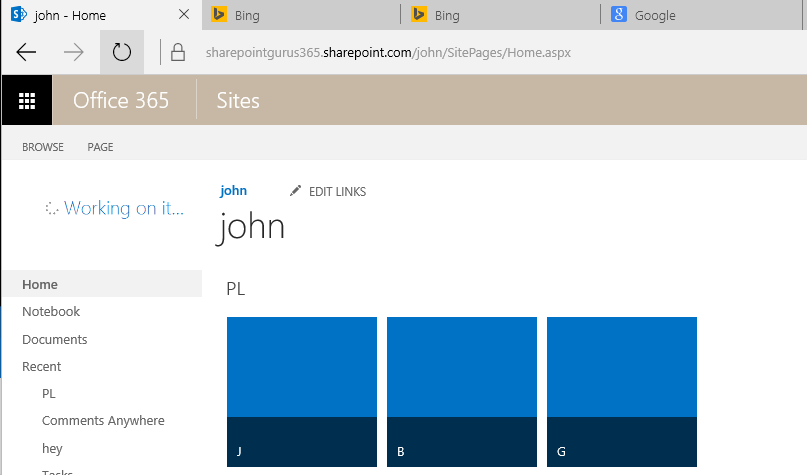Click the Sites link in header
Image resolution: width=807 pixels, height=475 pixels.
tap(238, 100)
